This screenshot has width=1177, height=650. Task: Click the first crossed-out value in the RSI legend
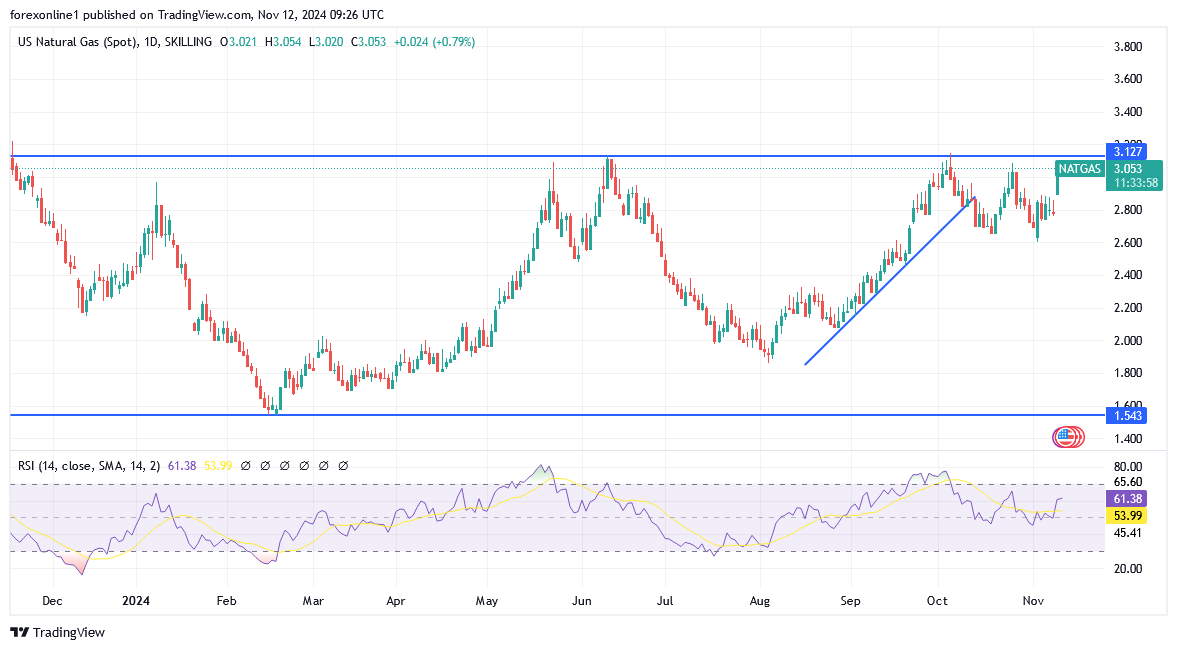pos(245,465)
